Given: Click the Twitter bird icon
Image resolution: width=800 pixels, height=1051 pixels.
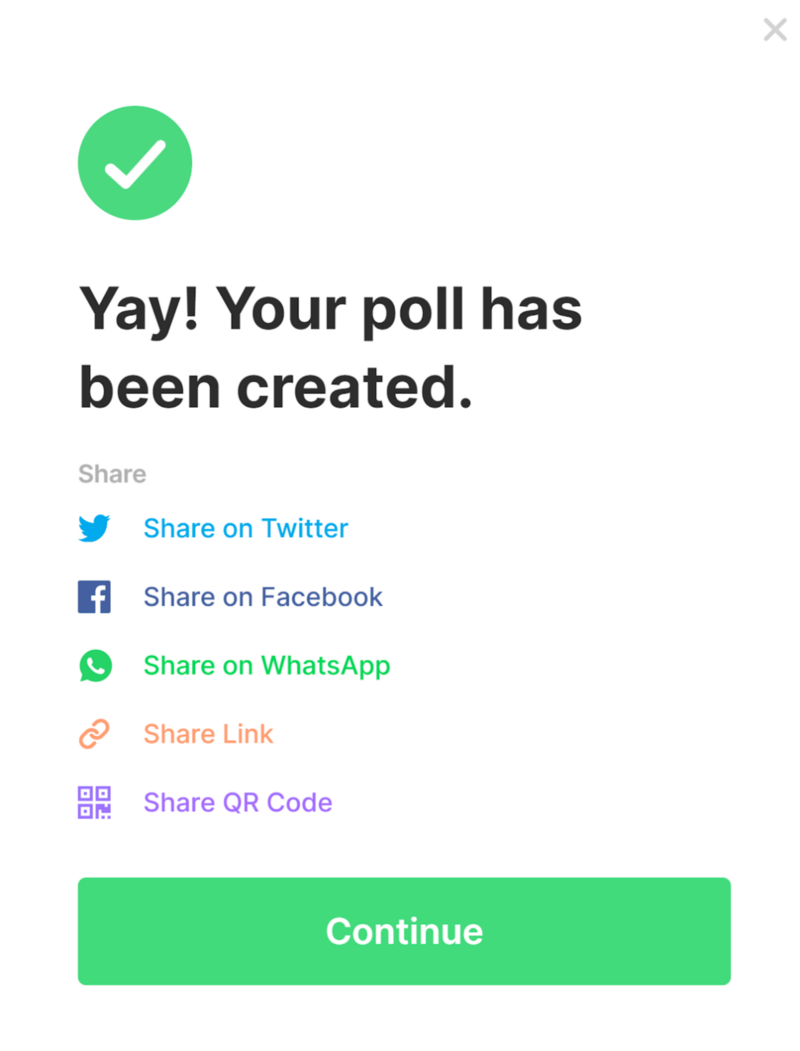Looking at the screenshot, I should 94,528.
